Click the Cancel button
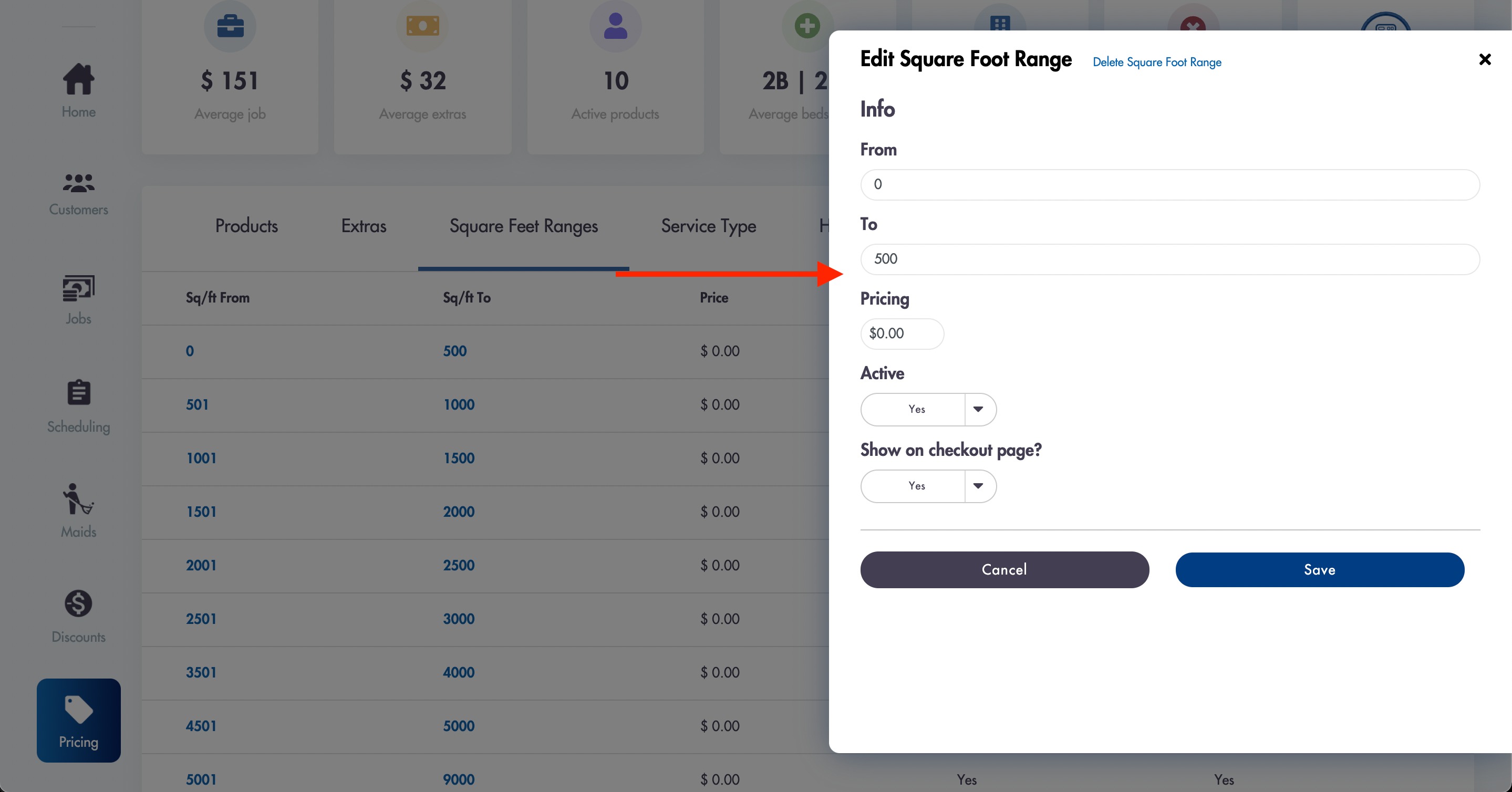Viewport: 1512px width, 792px height. coord(1004,570)
